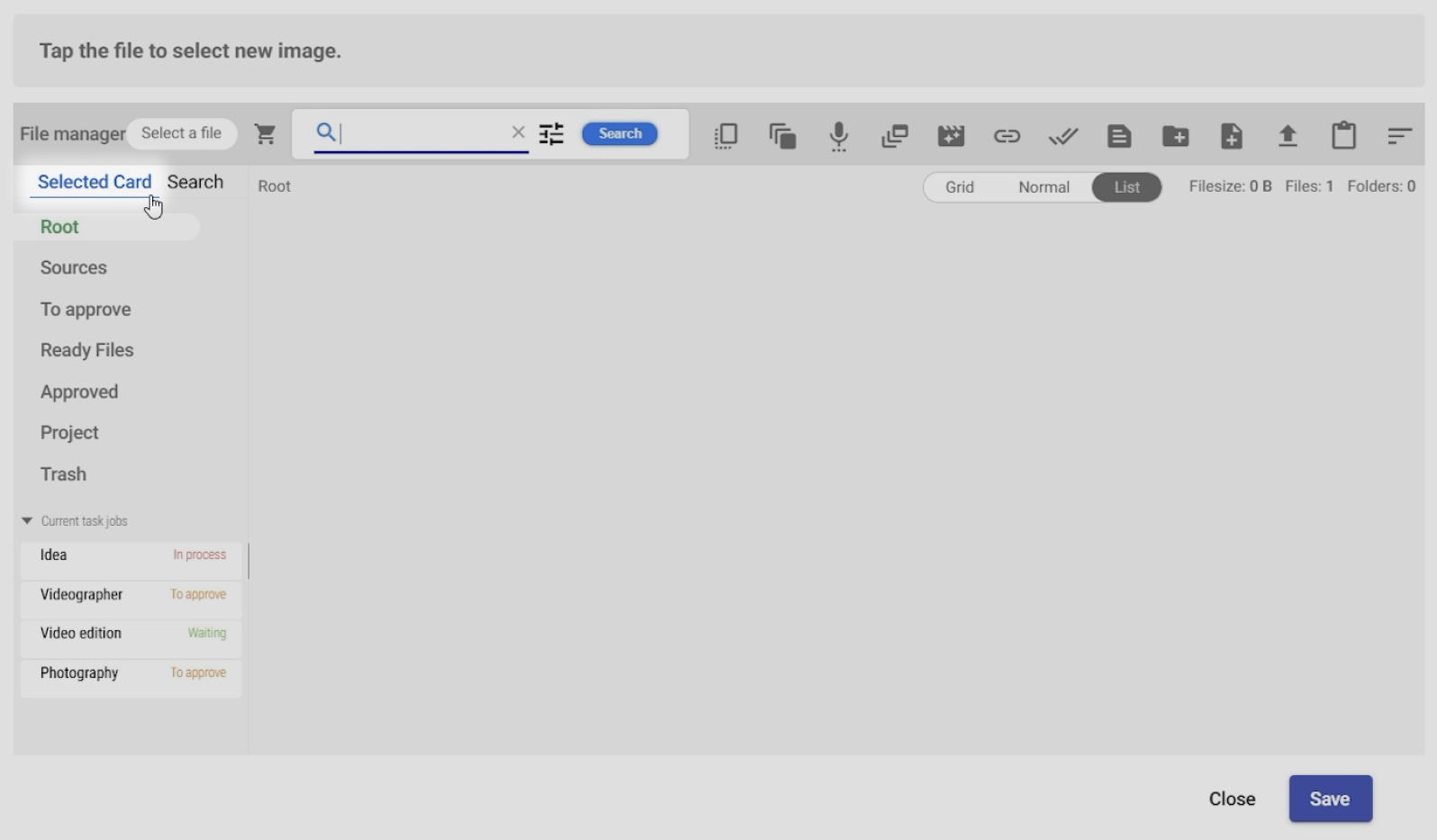The width and height of the screenshot is (1437, 840).
Task: Open the Selected Card tab
Action: 95,182
